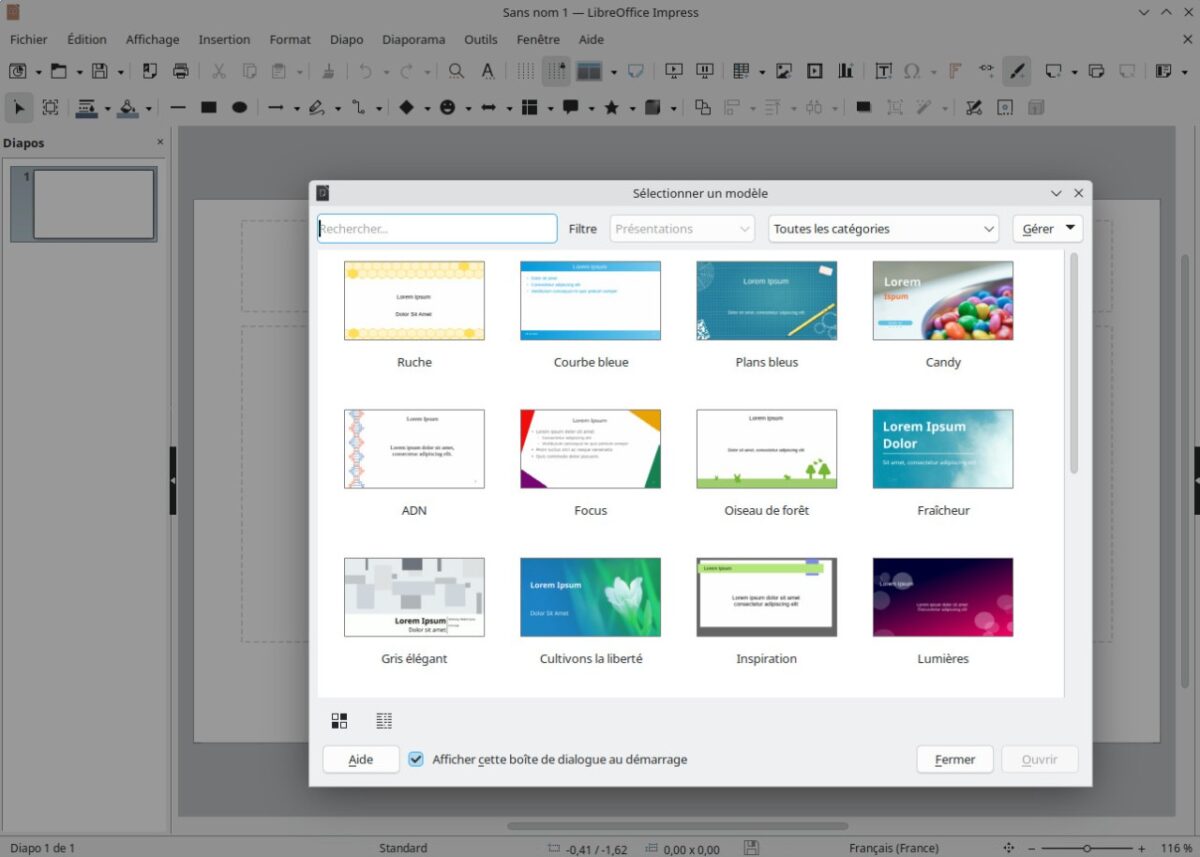
Task: Click the Find and Replace magnifier icon
Action: tap(456, 71)
